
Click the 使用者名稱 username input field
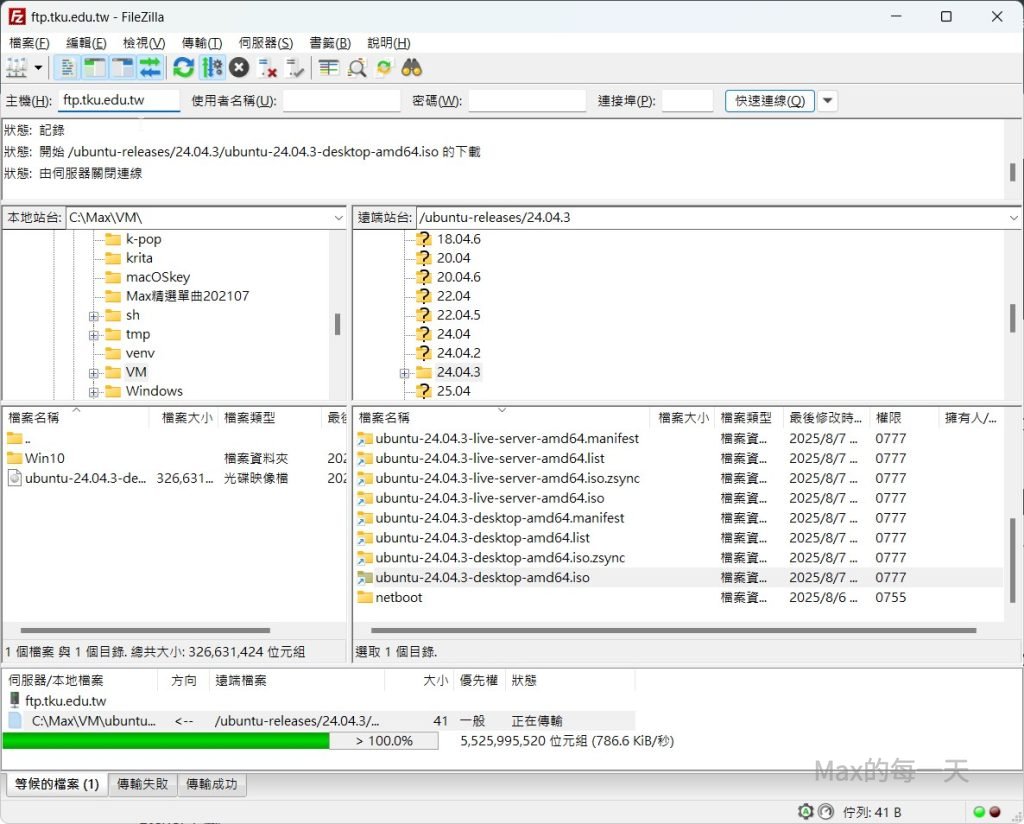(341, 101)
